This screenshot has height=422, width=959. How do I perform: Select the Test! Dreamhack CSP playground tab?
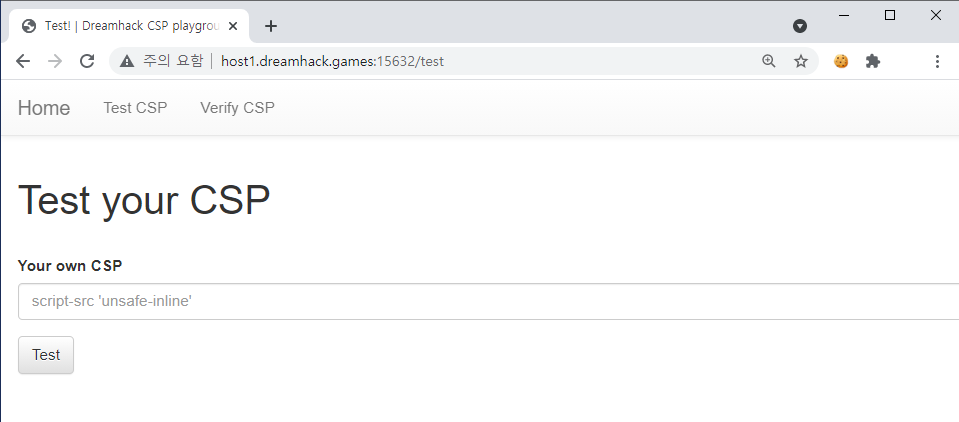click(128, 26)
